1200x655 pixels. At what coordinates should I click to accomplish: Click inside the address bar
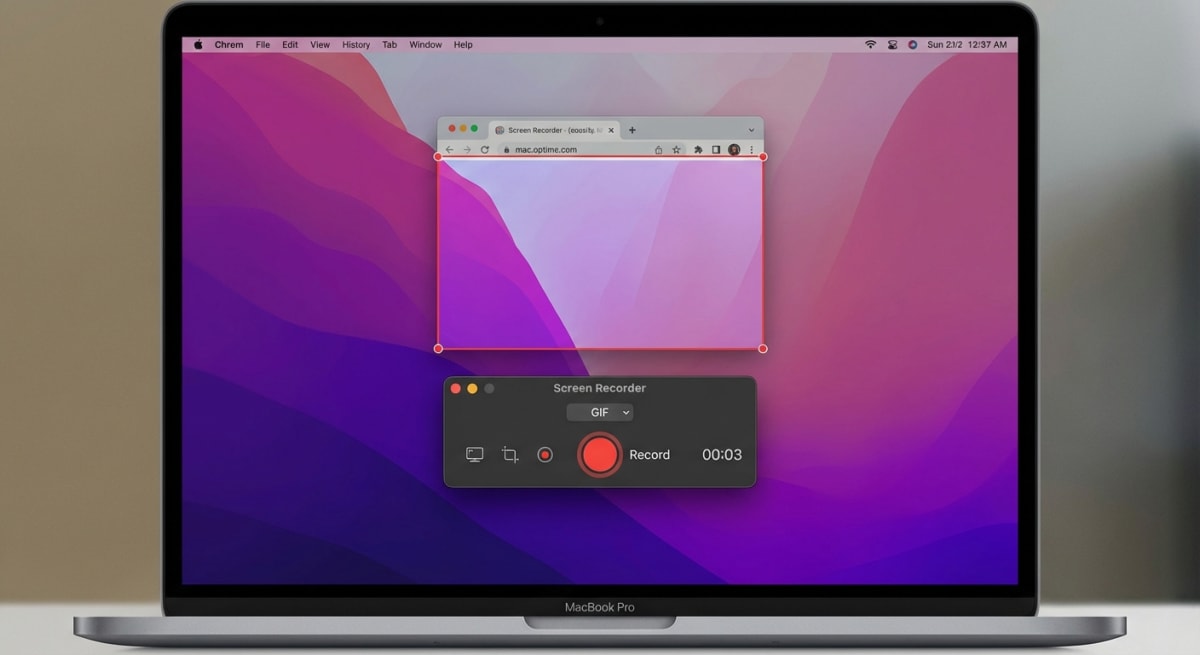coord(560,148)
